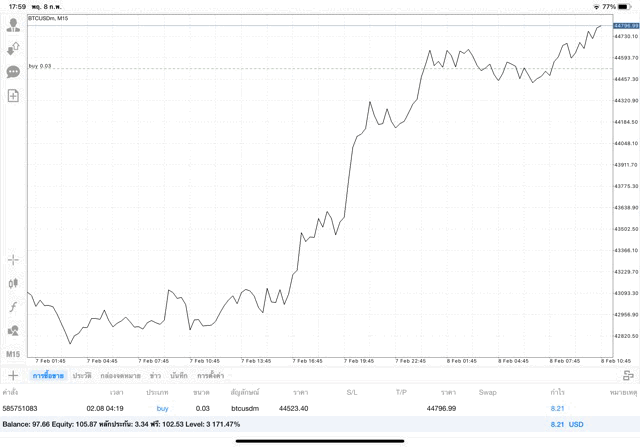Image resolution: width=640 pixels, height=447 pixels.
Task: Open the M15 timeframe selector
Action: [x=13, y=354]
